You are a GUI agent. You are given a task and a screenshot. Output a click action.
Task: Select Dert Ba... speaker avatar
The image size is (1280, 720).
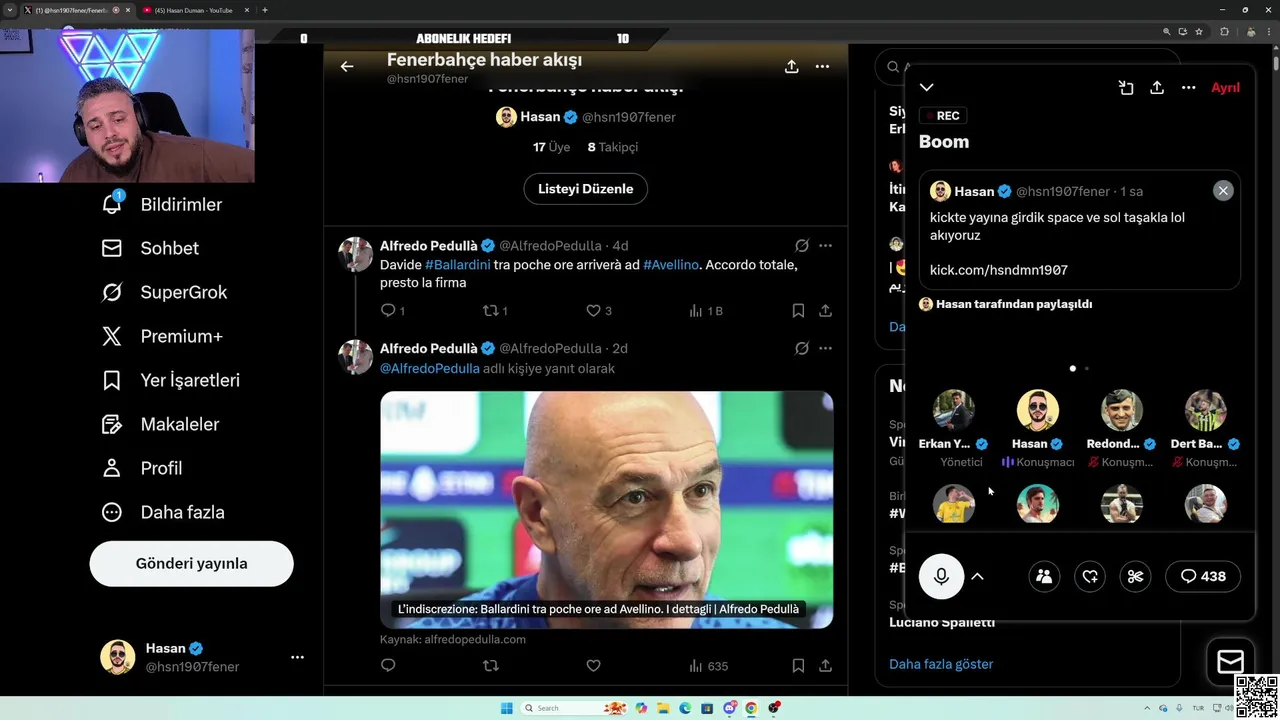1206,410
